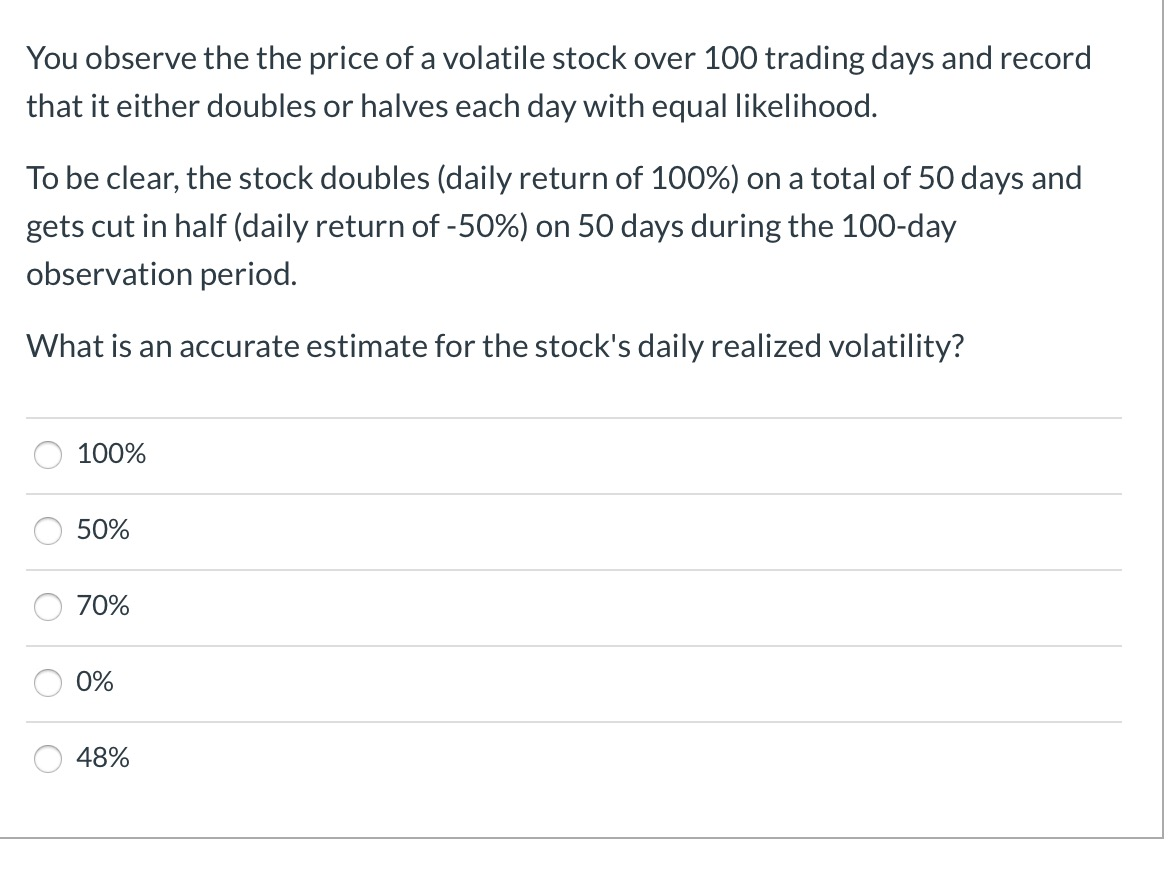The height and width of the screenshot is (884, 1168).
Task: Click the radio circle beside 0%
Action: click(47, 682)
